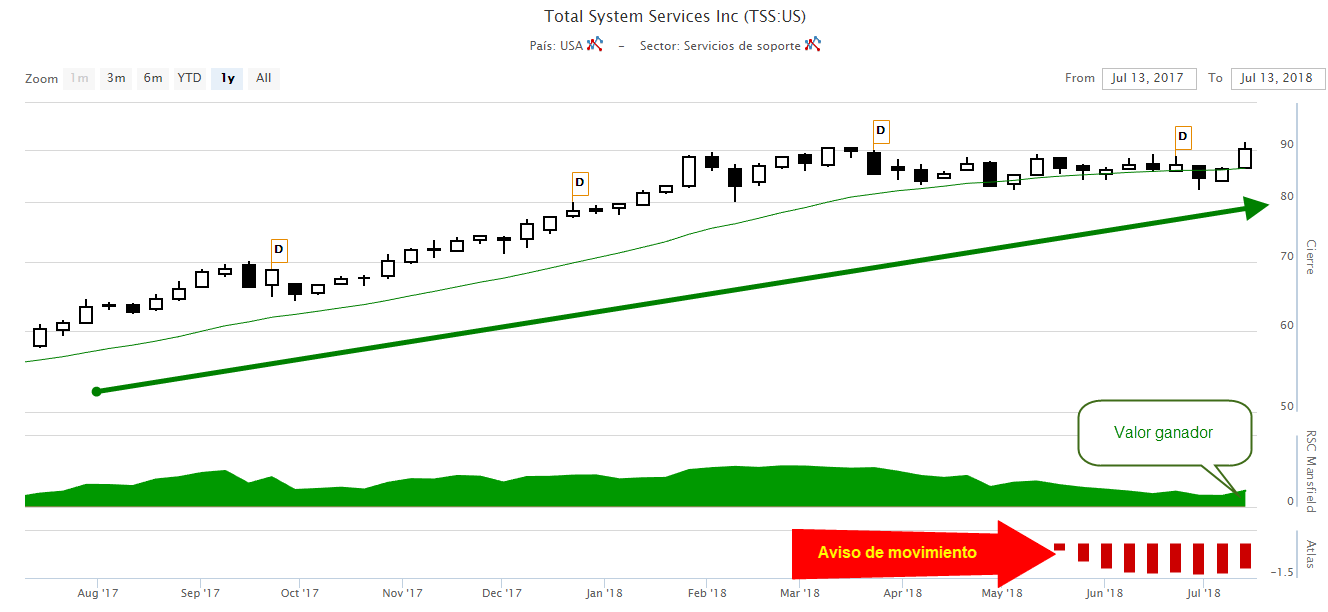Click the País: USA label
The image size is (1328, 612).
tap(556, 45)
